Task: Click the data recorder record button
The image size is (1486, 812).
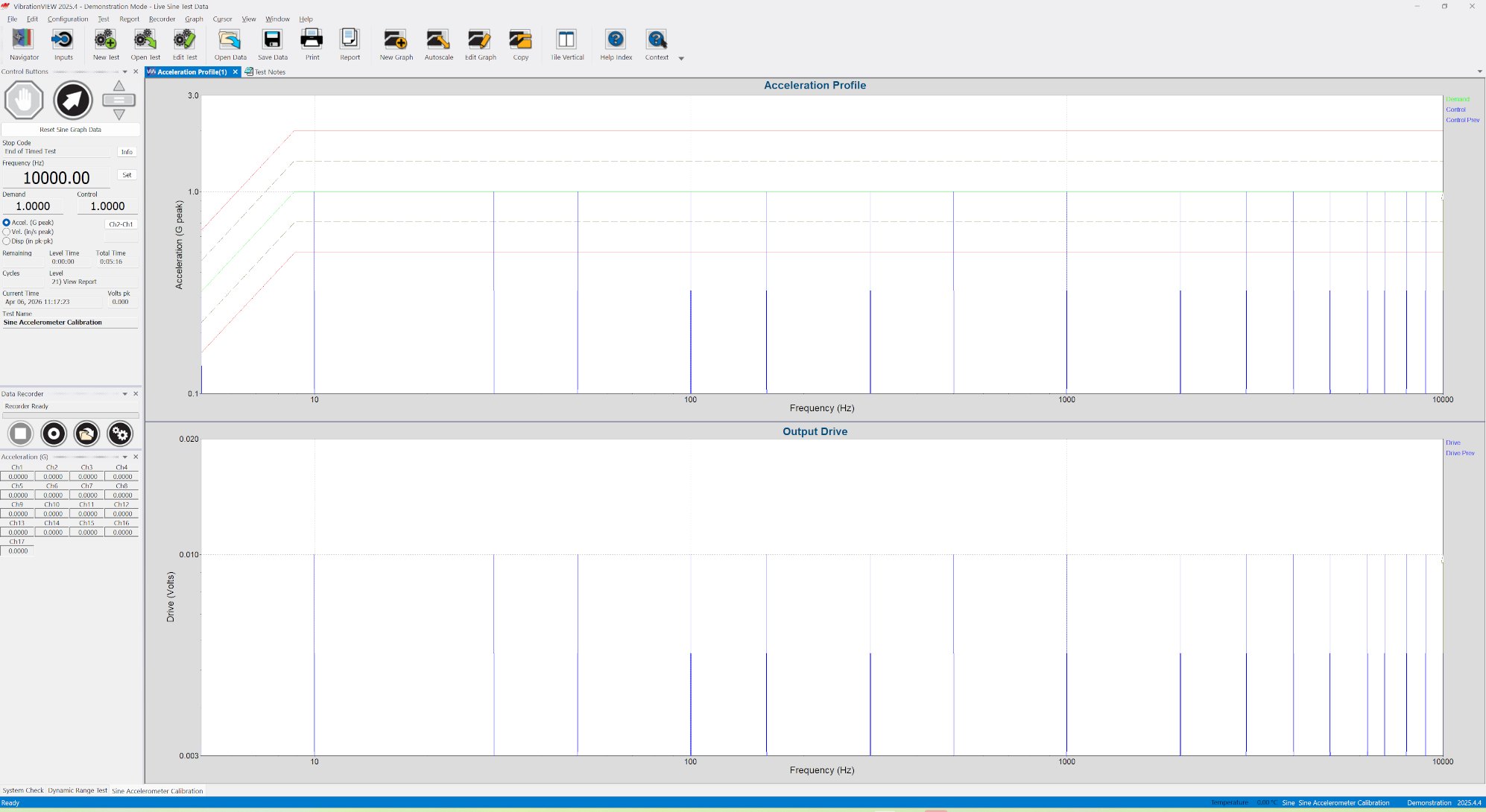Action: [54, 434]
